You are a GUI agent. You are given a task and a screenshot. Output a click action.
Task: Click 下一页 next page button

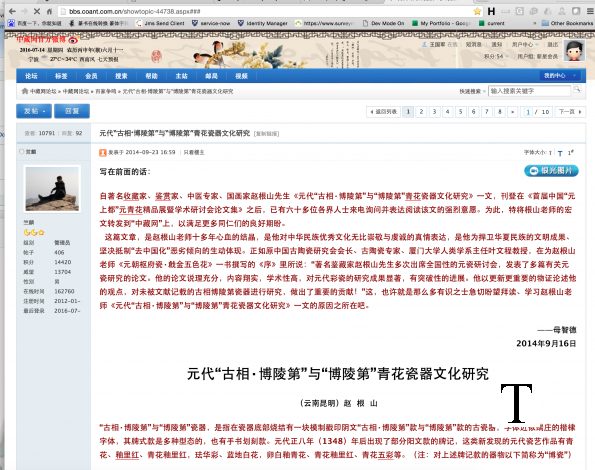click(x=570, y=112)
